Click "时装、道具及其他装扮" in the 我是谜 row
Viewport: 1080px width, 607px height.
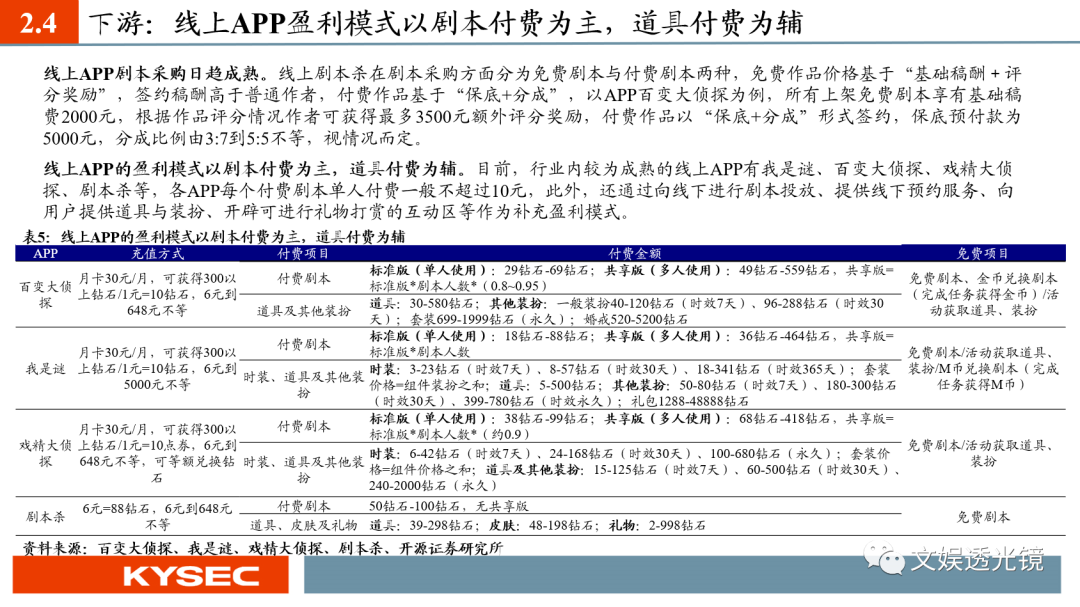pos(303,384)
